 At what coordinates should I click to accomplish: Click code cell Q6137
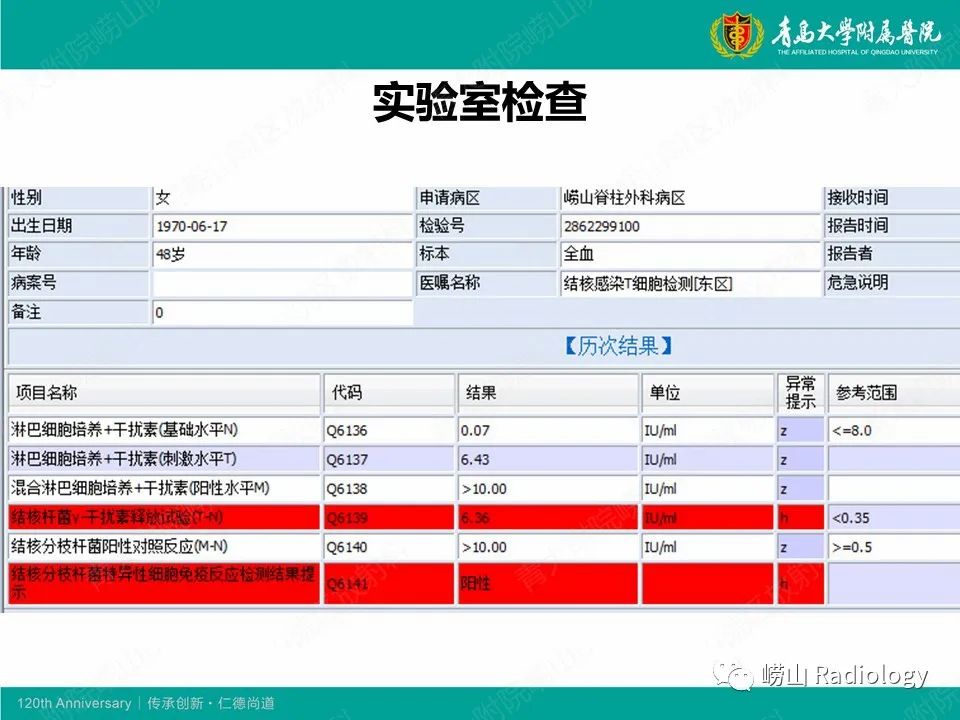pos(389,459)
